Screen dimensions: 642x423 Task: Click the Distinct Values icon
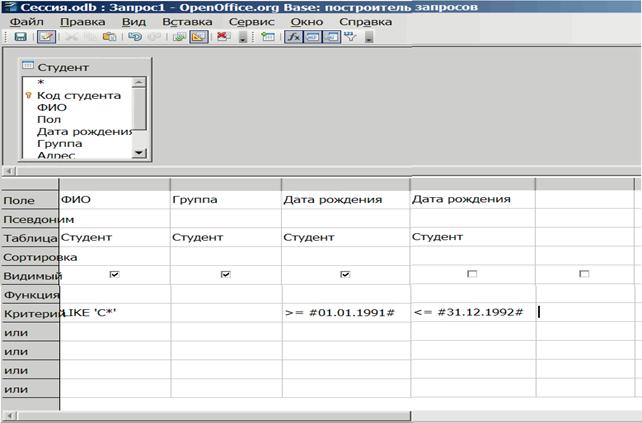(350, 37)
